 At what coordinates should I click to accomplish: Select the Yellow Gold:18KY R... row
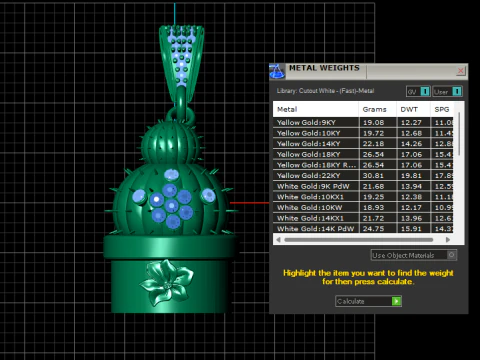pos(363,165)
